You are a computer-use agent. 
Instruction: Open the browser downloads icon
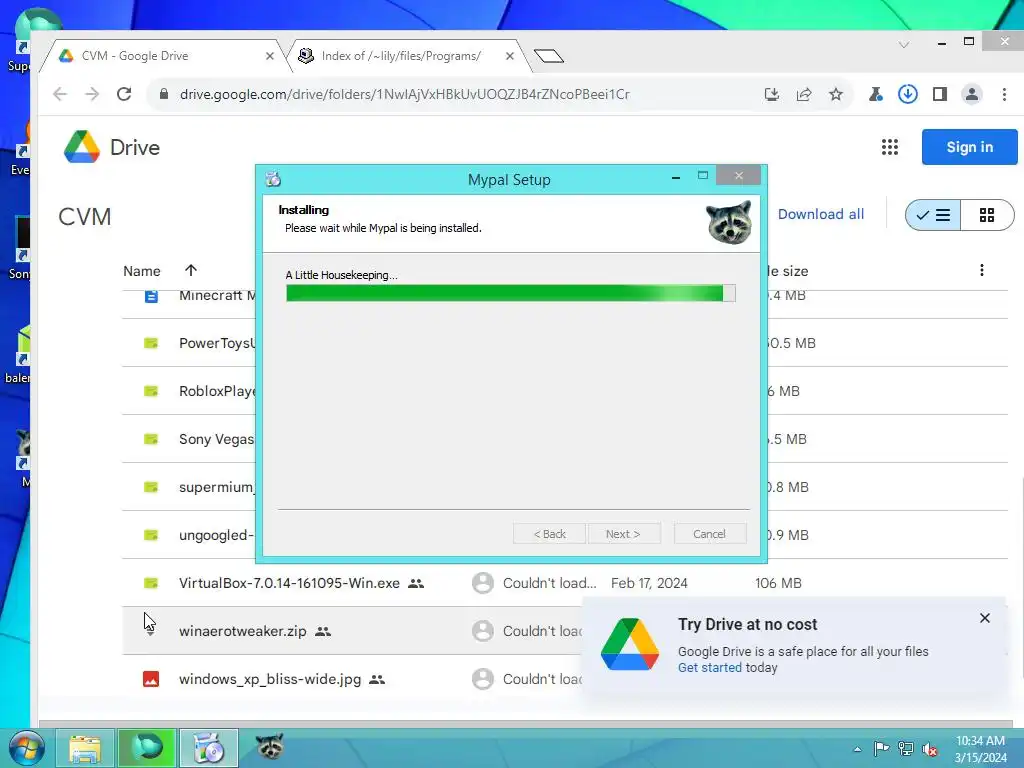point(908,94)
